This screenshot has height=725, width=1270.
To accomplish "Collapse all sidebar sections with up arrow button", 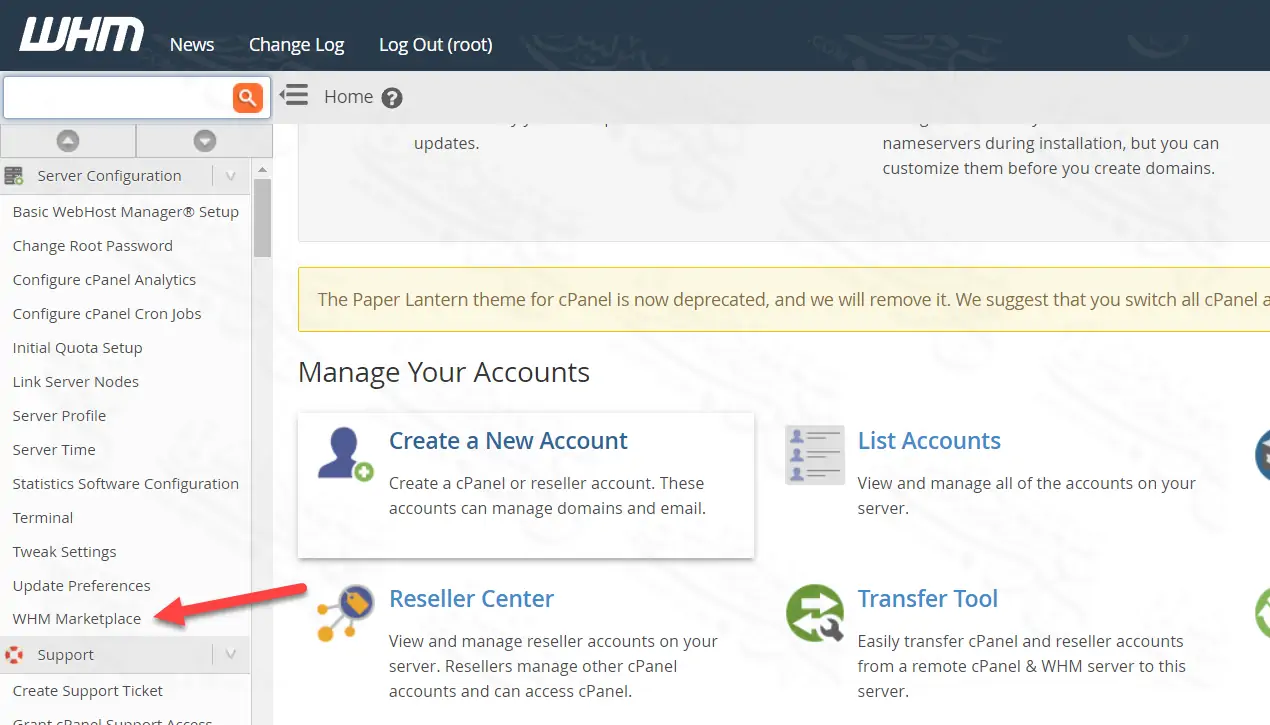I will click(68, 141).
